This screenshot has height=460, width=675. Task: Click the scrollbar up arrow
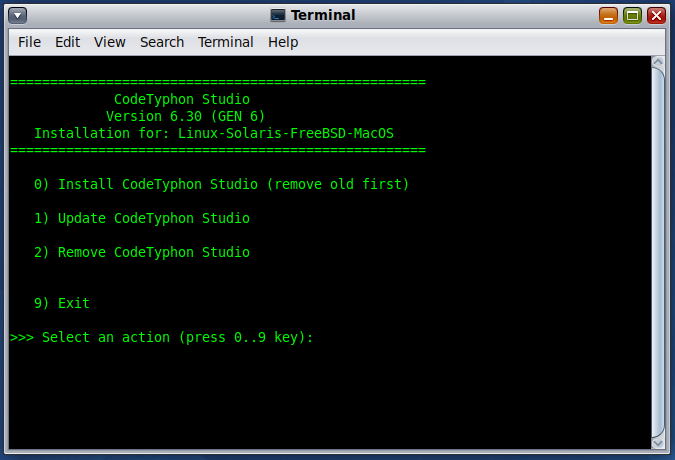(658, 62)
